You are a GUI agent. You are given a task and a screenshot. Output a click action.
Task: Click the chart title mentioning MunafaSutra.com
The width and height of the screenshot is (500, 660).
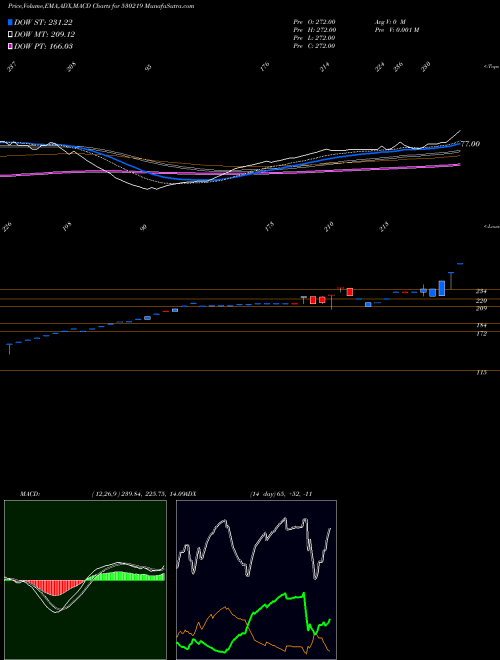click(101, 7)
